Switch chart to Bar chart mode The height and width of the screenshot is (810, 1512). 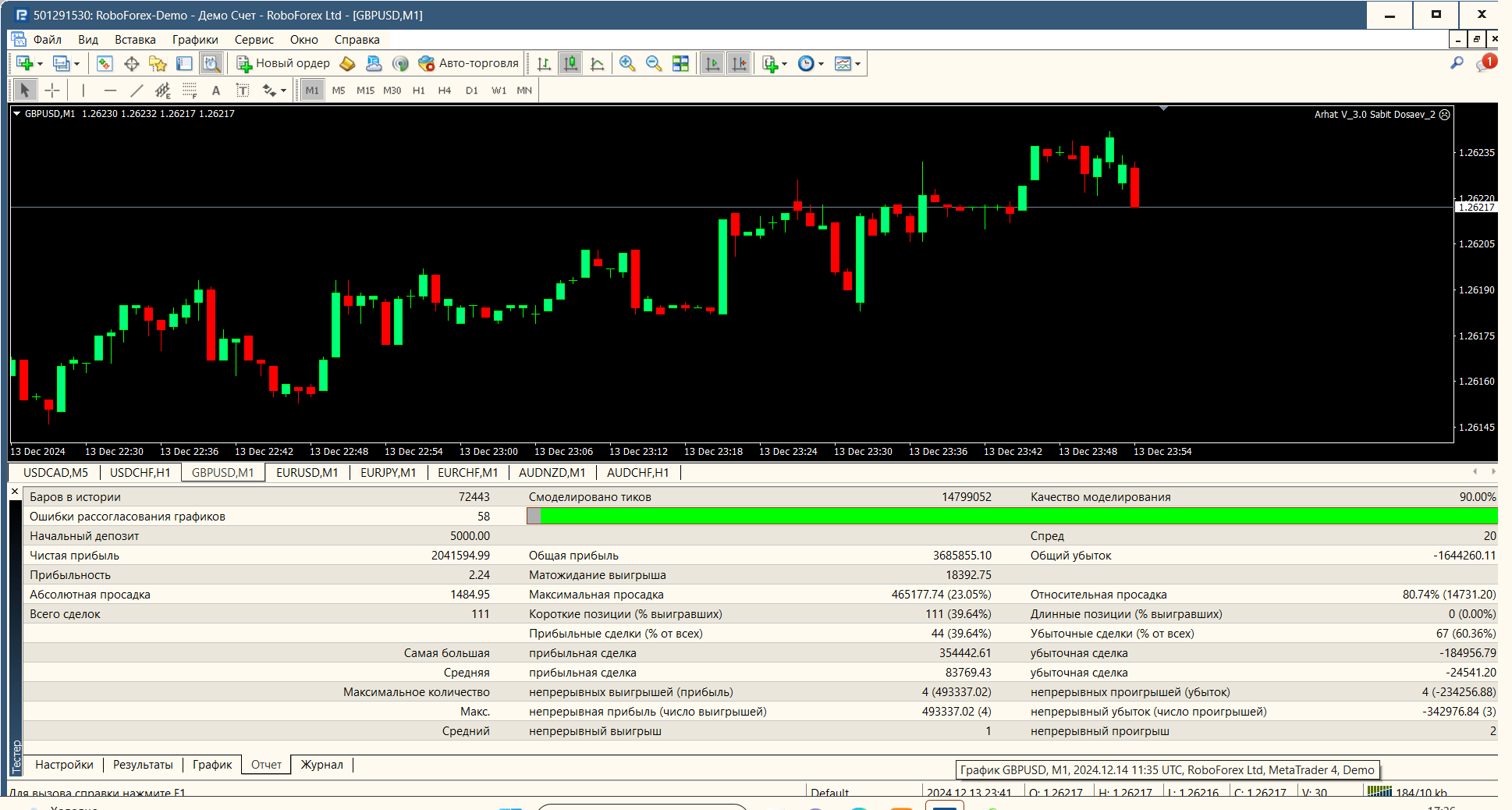pos(544,64)
